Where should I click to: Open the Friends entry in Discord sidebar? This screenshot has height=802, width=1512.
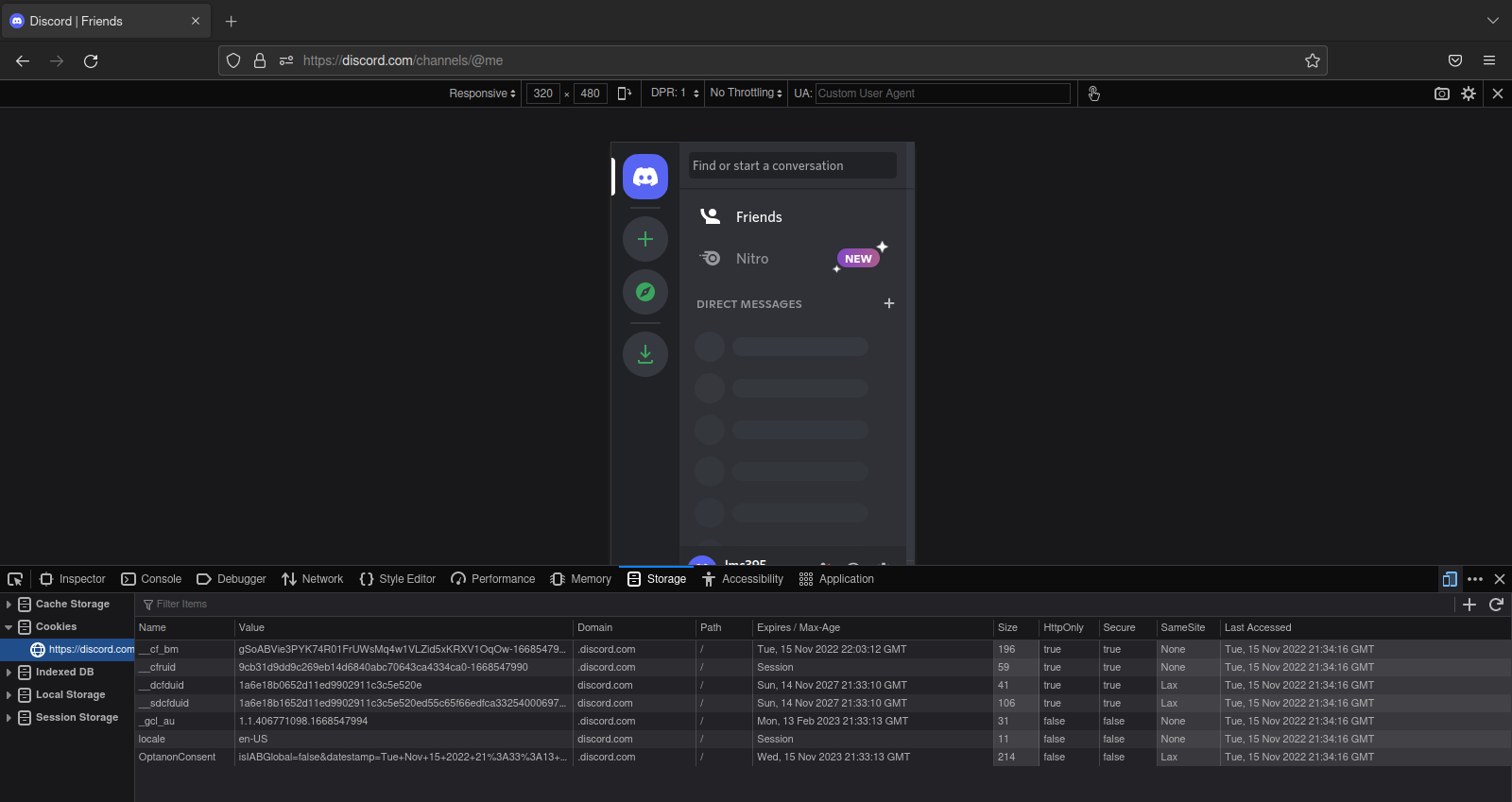792,216
